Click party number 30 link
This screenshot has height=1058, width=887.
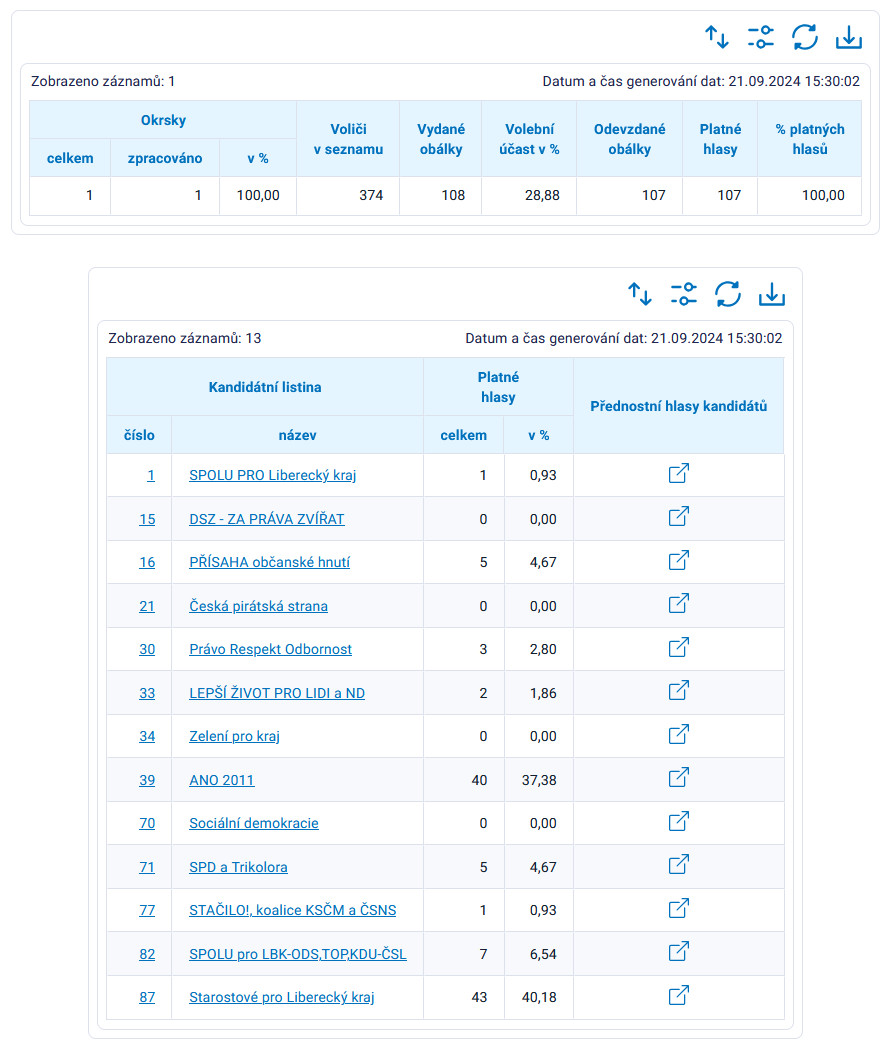coord(147,649)
